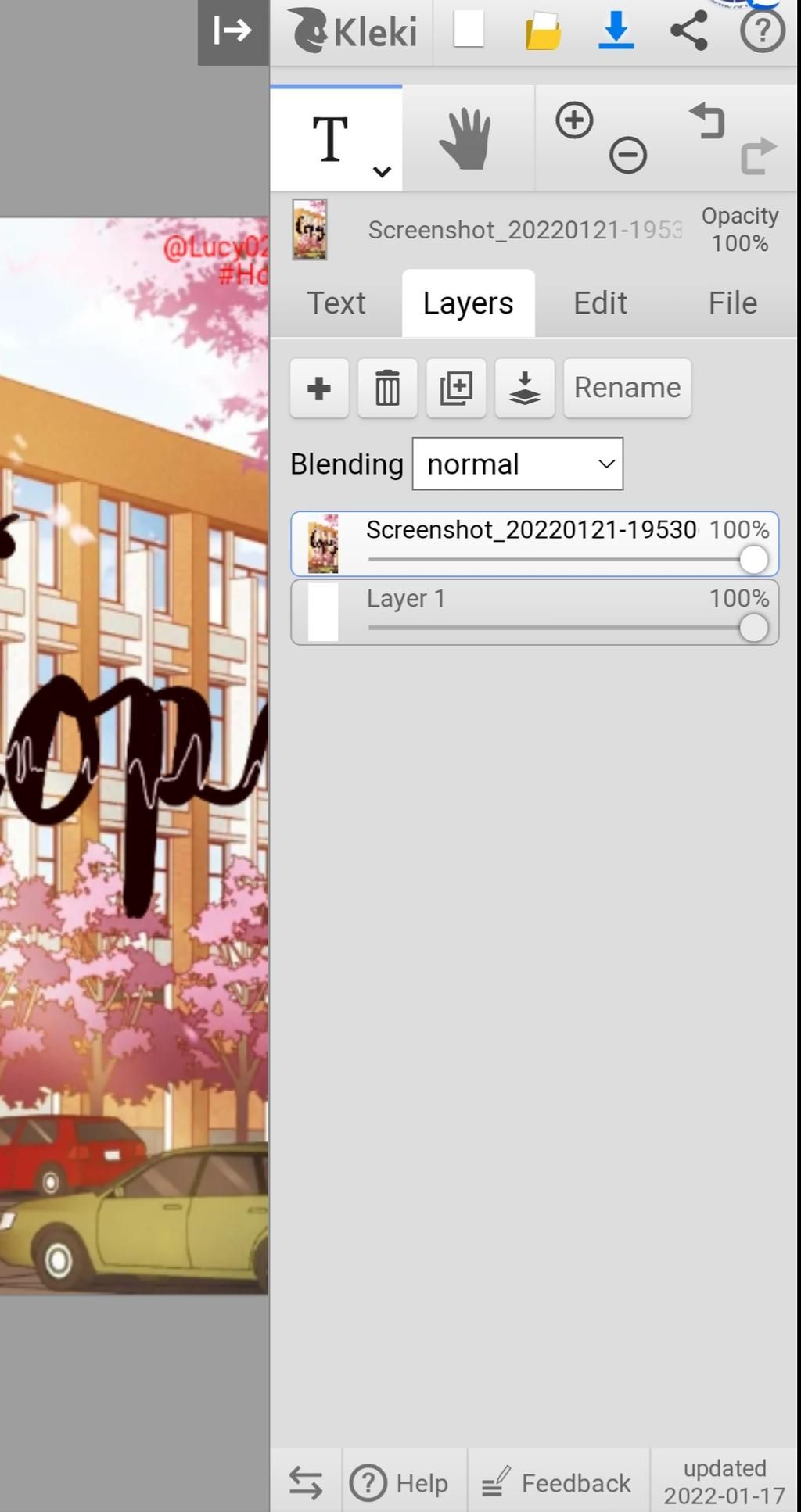
Task: Add a new layer
Action: [x=319, y=388]
